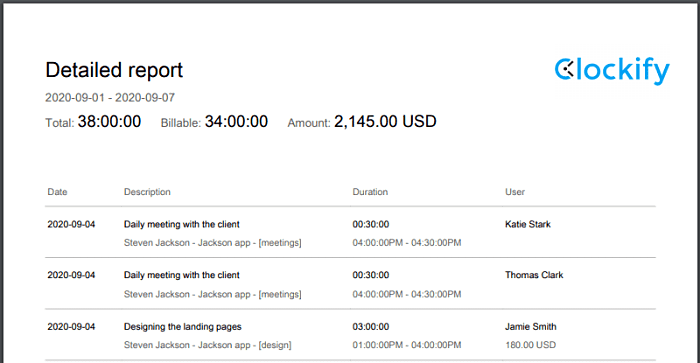Click the "Total:" label
Image resolution: width=700 pixels, height=363 pixels.
pos(60,123)
